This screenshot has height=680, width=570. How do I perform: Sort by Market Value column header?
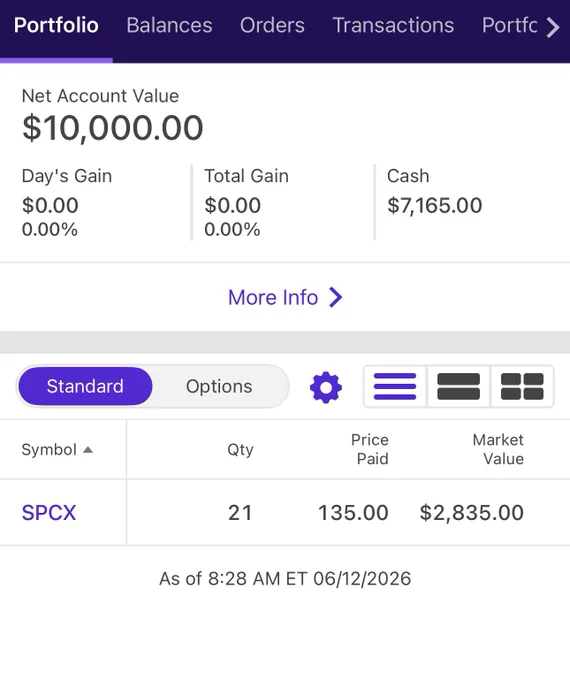[x=498, y=449]
